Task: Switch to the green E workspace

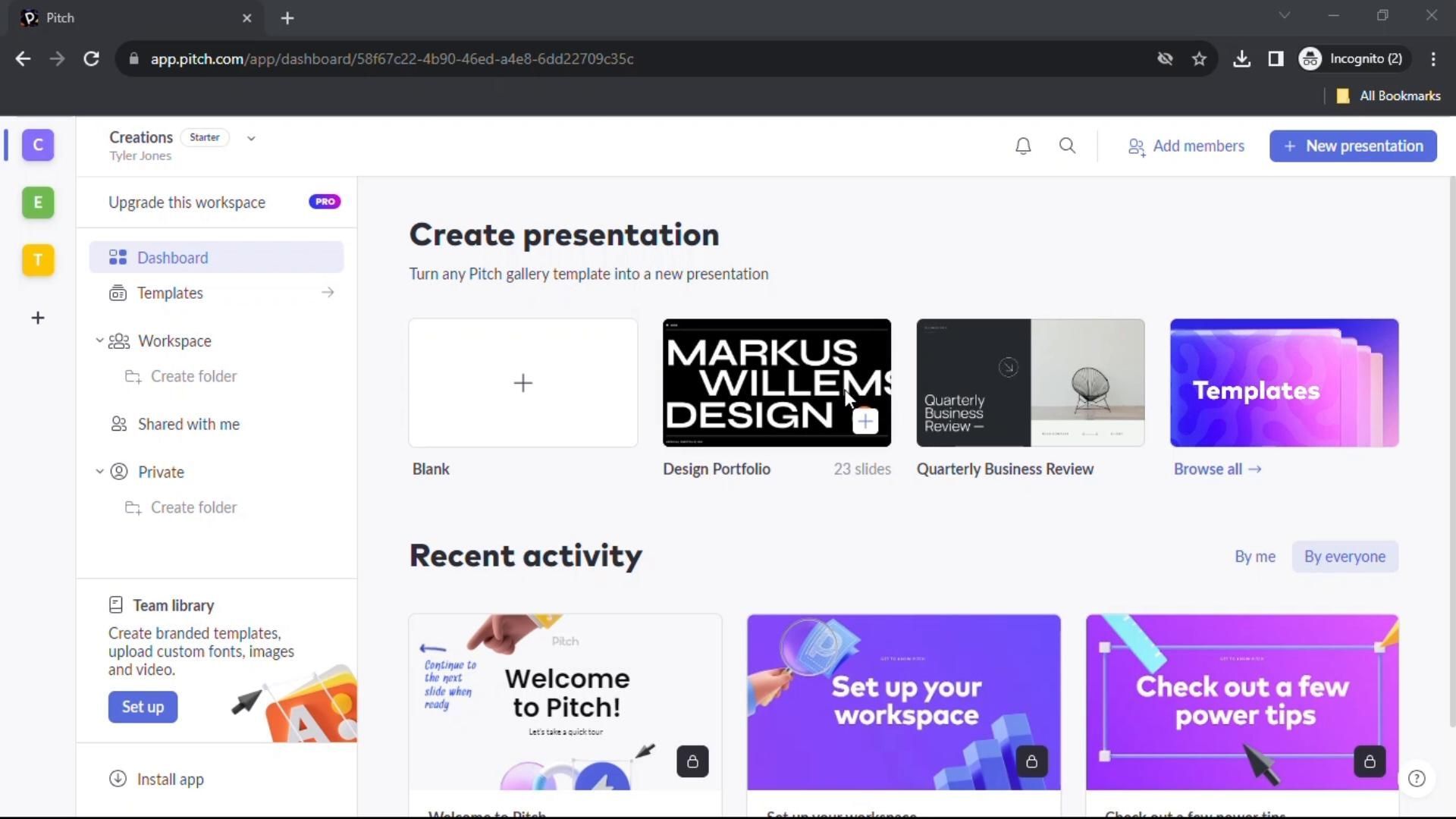Action: [x=38, y=202]
